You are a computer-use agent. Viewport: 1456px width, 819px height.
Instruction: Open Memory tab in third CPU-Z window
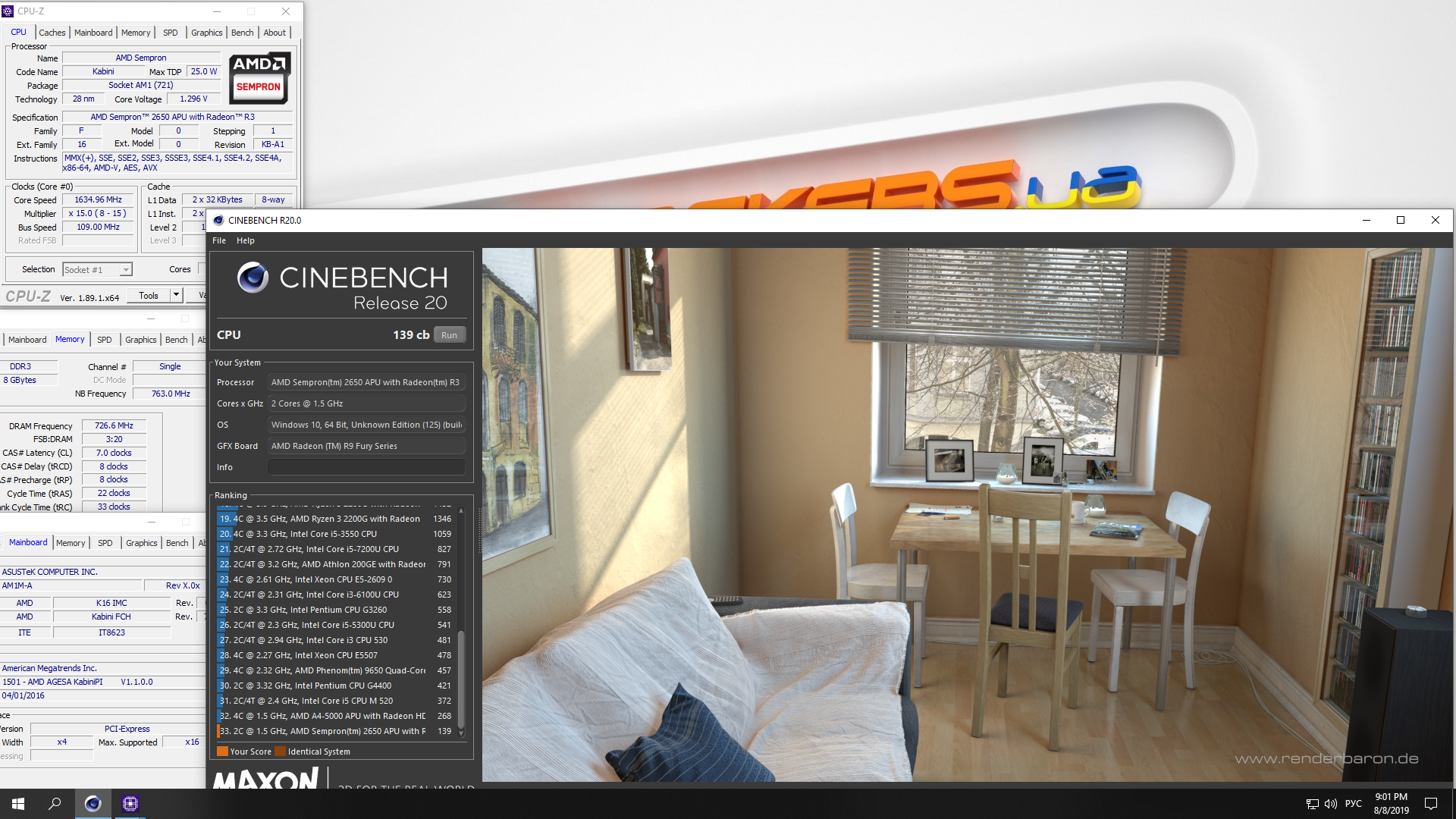(71, 543)
